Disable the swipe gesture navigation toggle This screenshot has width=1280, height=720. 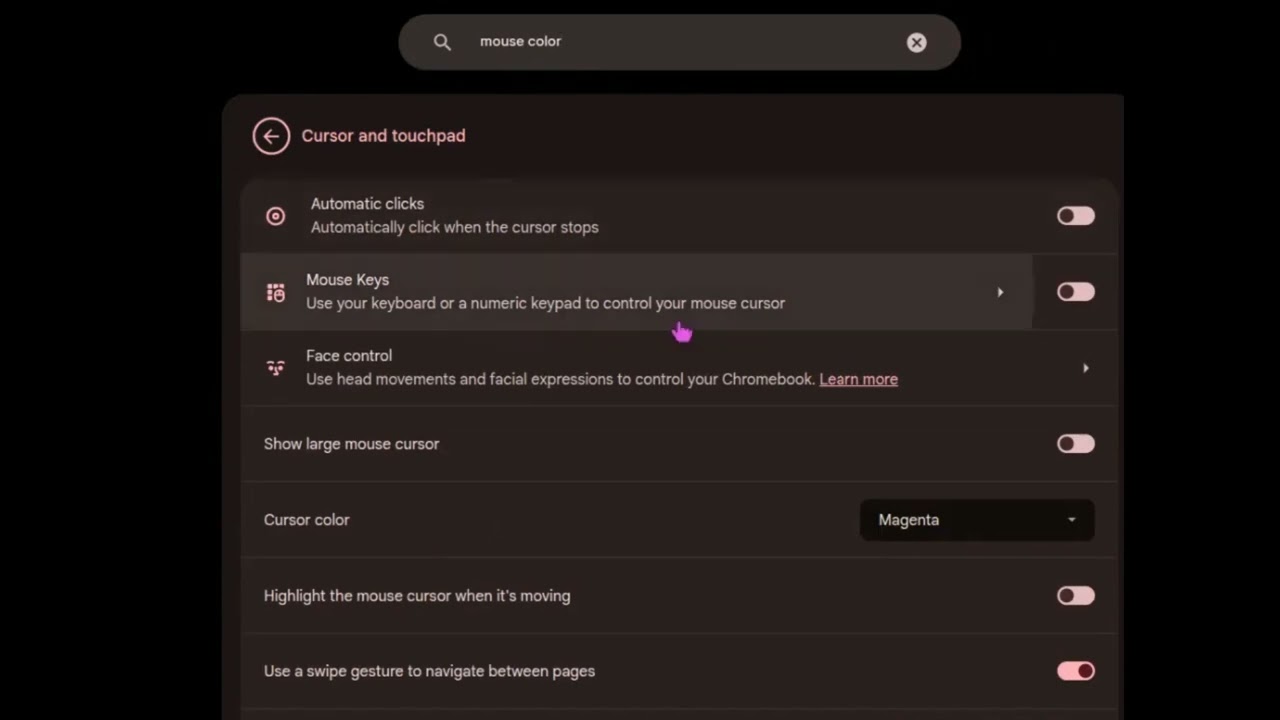pos(1075,671)
